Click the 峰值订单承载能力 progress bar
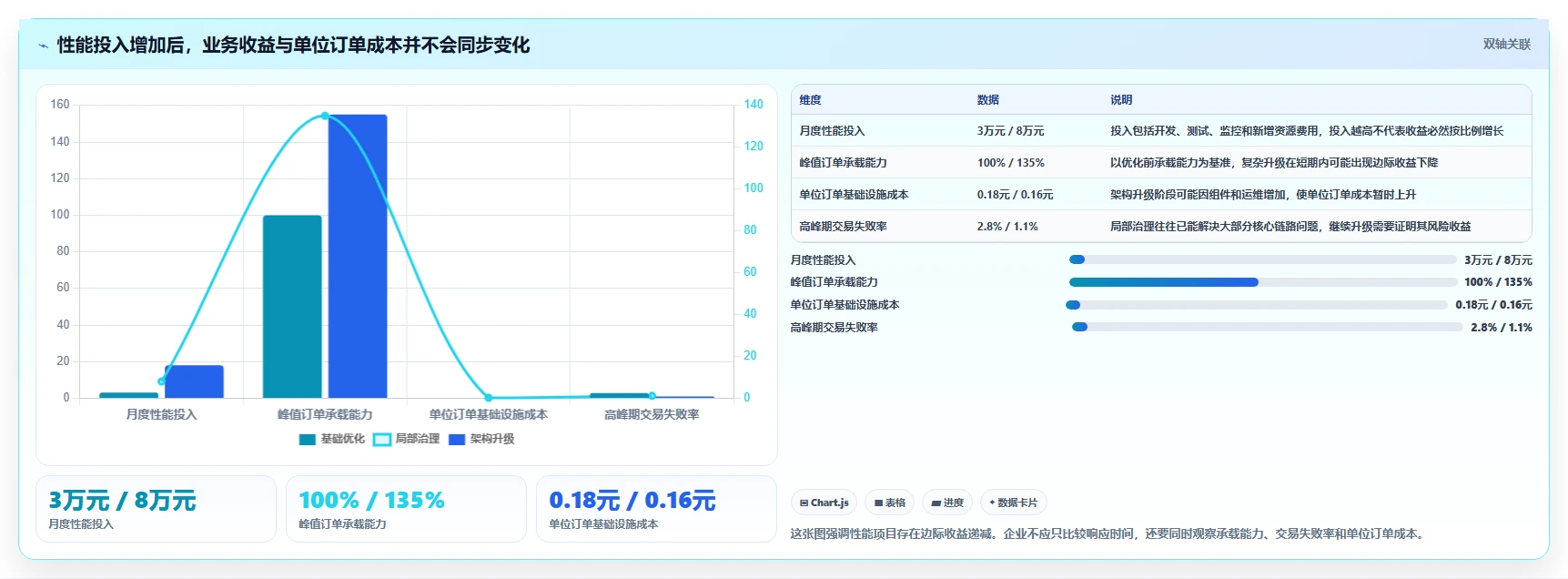The height and width of the screenshot is (579, 1568). 1262,282
